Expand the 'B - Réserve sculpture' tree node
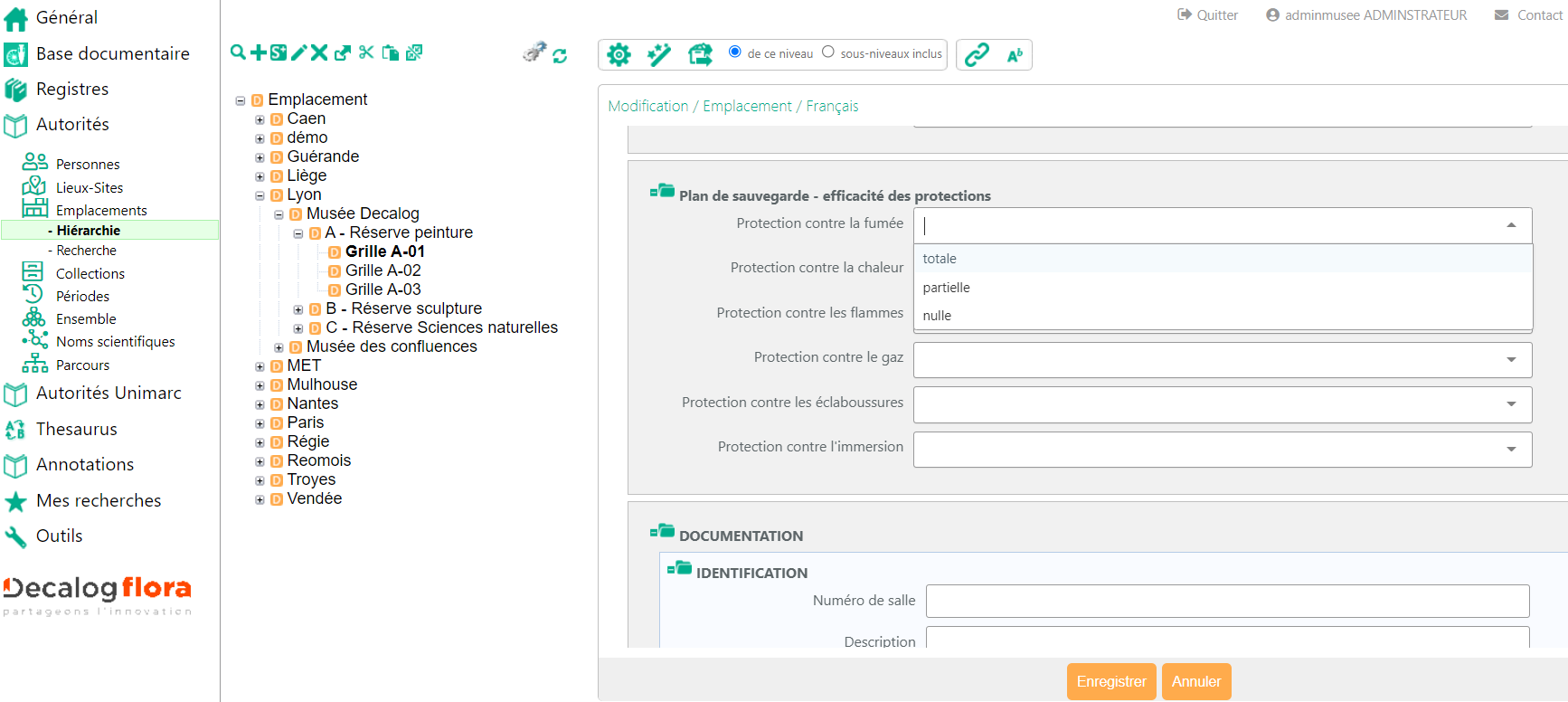 click(298, 309)
